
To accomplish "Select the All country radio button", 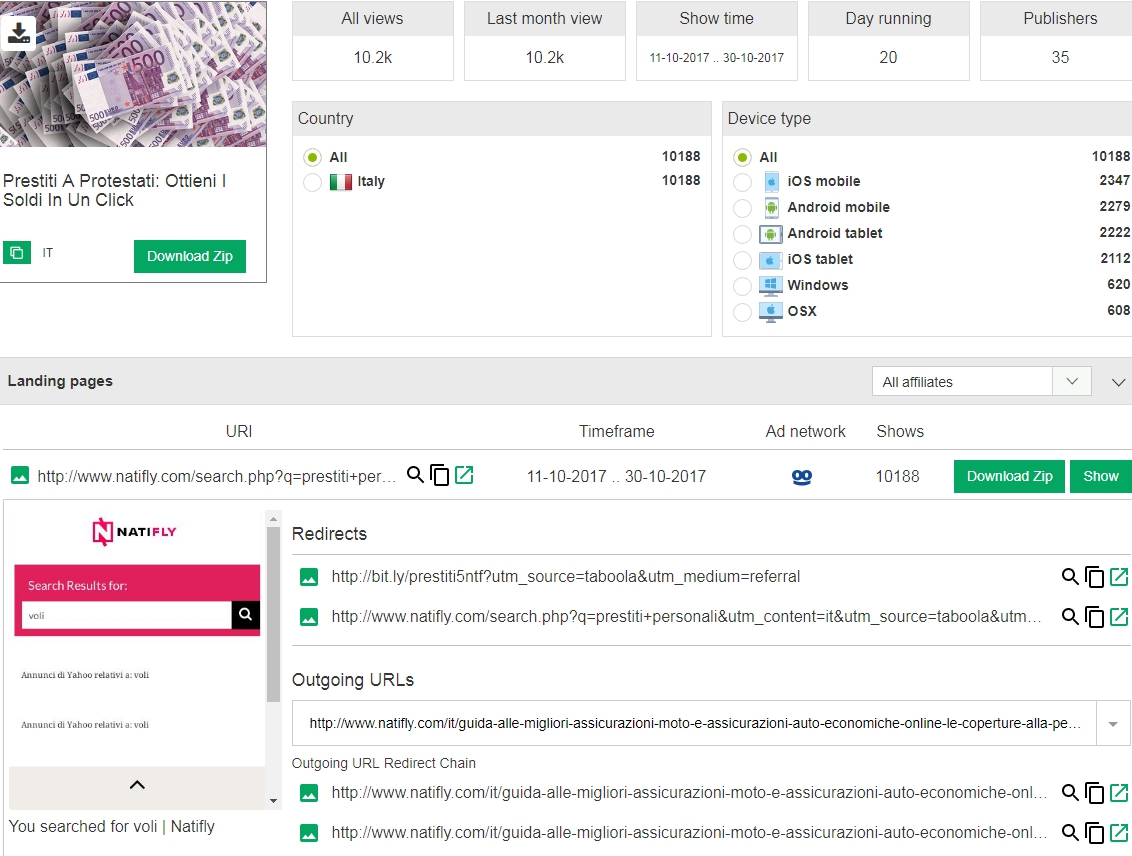I will (312, 157).
